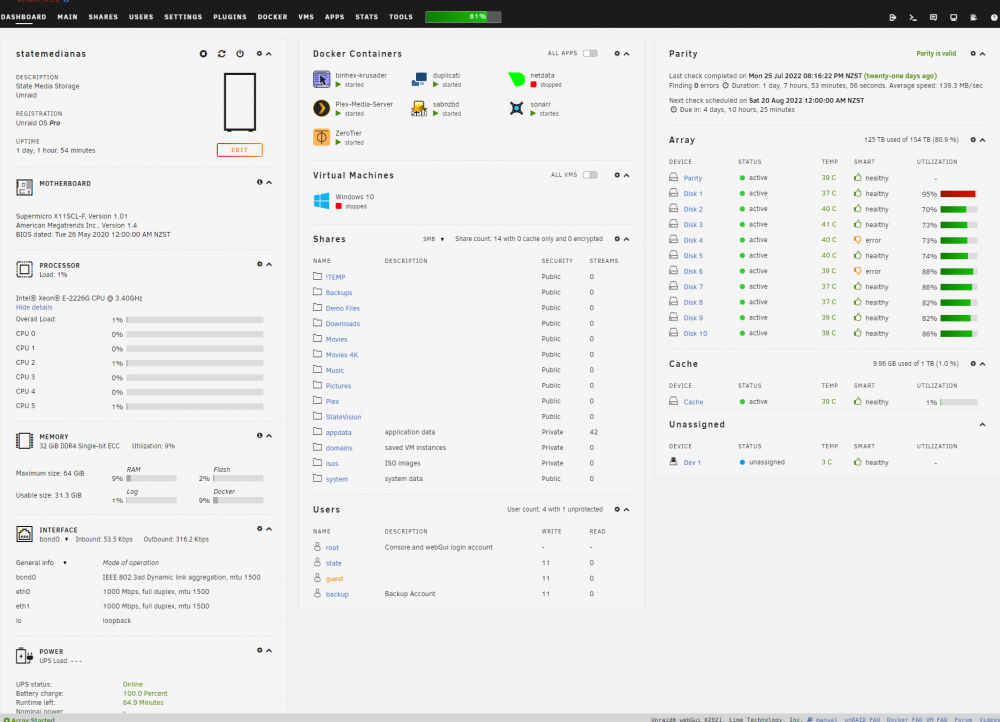Click the duplicati container icon

(x=419, y=80)
